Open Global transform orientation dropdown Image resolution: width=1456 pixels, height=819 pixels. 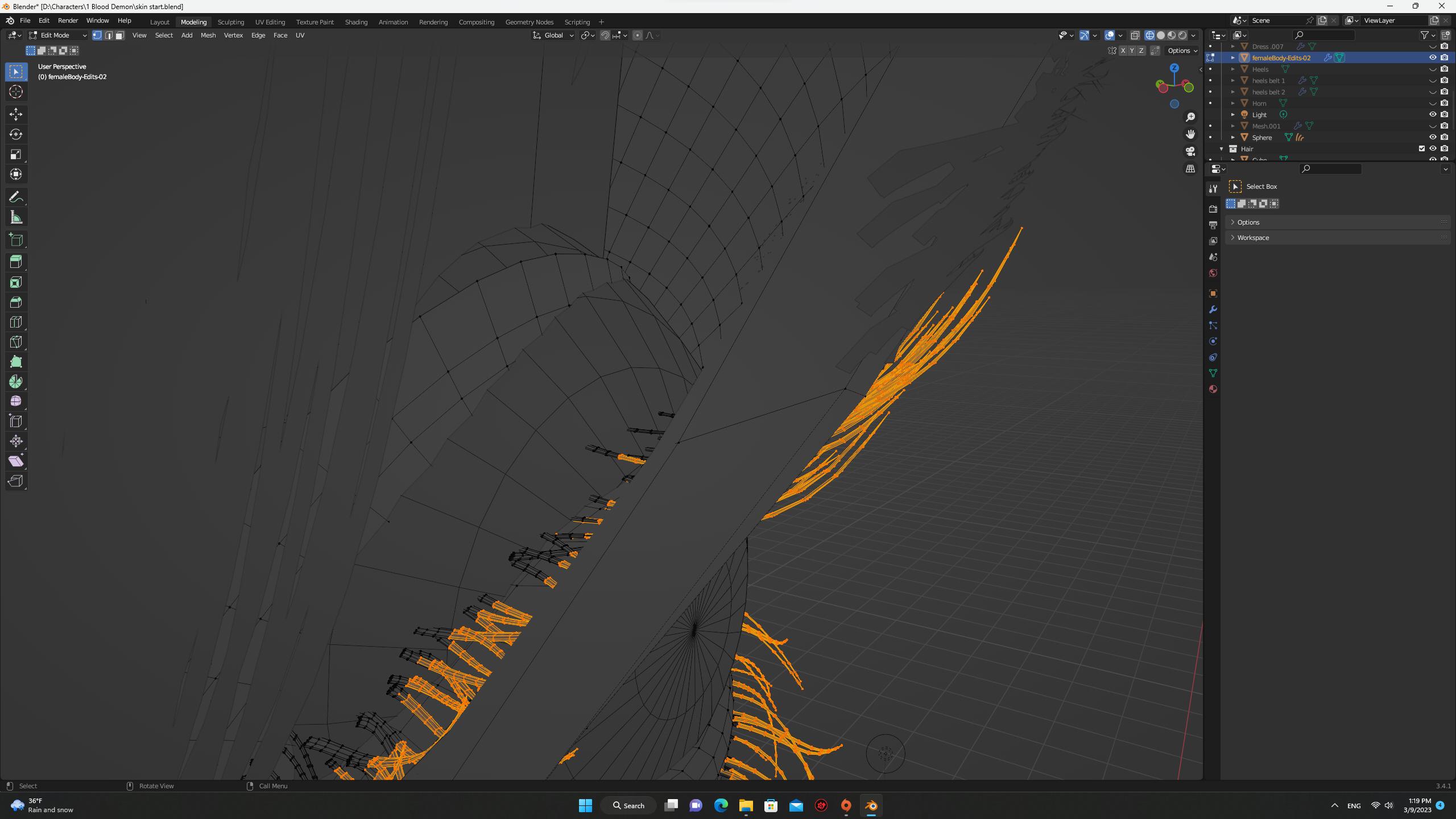(x=553, y=35)
